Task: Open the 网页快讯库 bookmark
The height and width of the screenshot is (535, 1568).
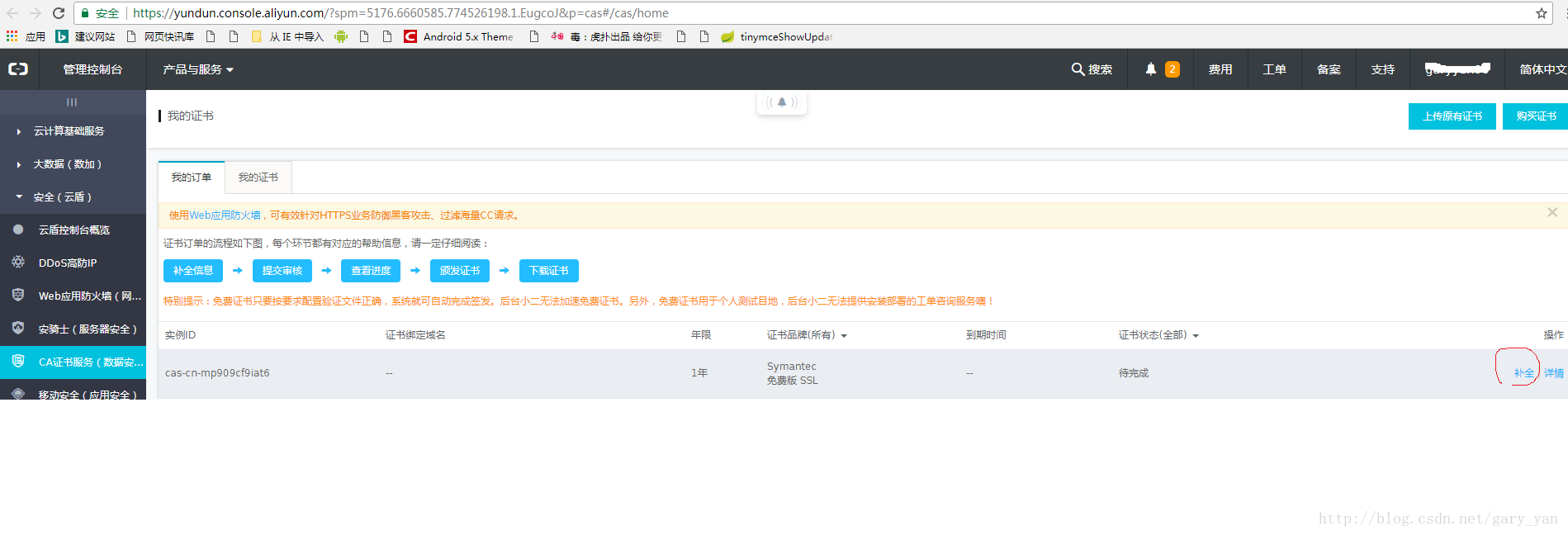Action: click(160, 36)
